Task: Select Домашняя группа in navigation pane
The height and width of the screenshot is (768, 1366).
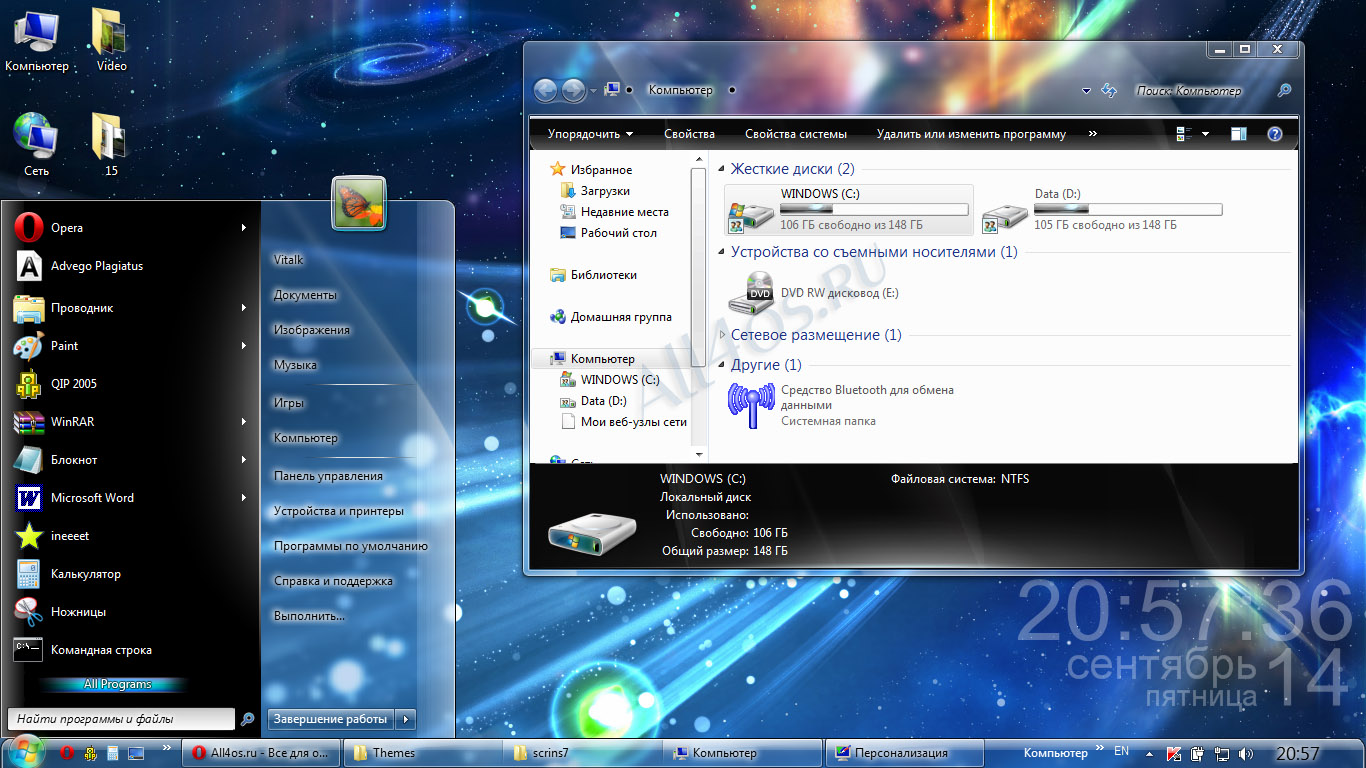Action: (611, 317)
